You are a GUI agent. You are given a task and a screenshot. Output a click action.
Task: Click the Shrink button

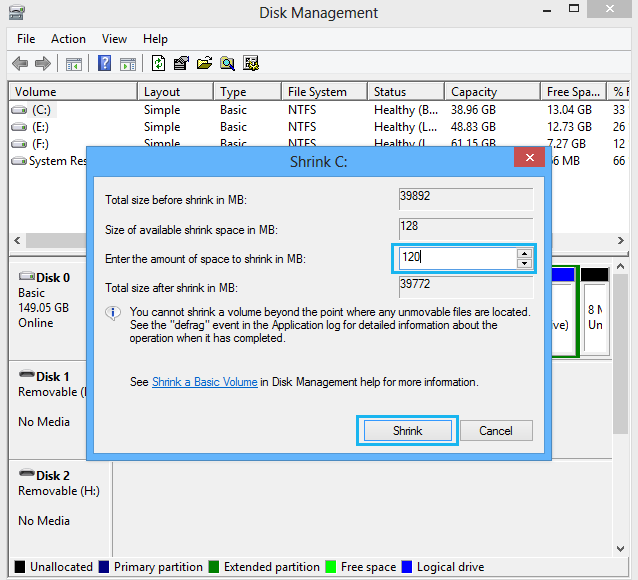(408, 431)
